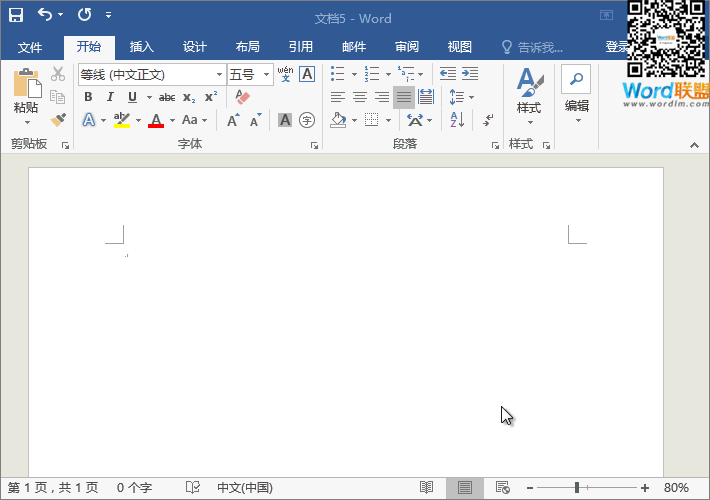This screenshot has height=500, width=710.
Task: Open Change Case Aa menu
Action: (x=194, y=120)
